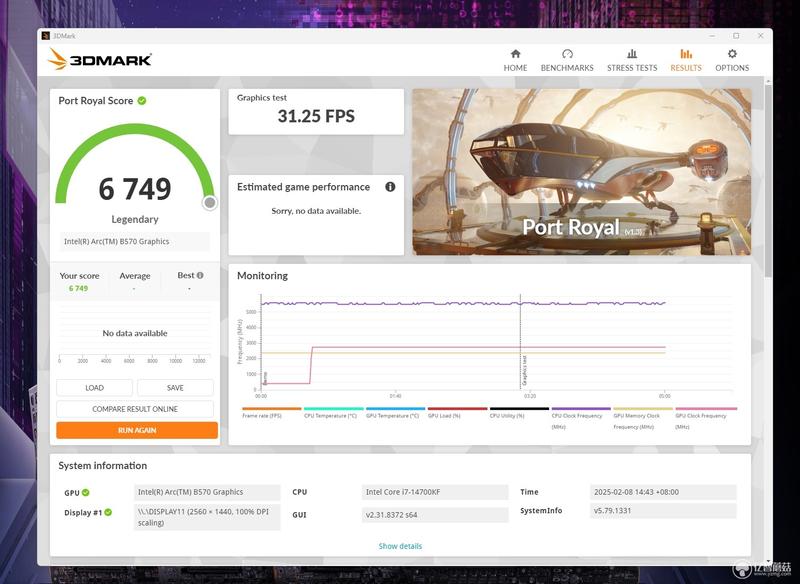Click the LOAD button
Viewport: 800px width, 584px height.
click(94, 388)
